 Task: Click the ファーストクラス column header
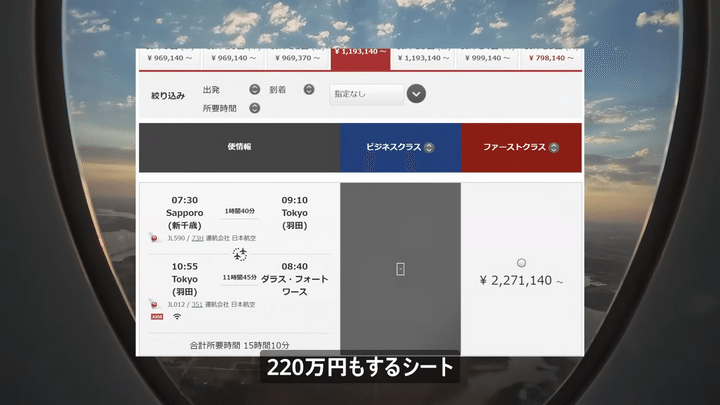521,147
